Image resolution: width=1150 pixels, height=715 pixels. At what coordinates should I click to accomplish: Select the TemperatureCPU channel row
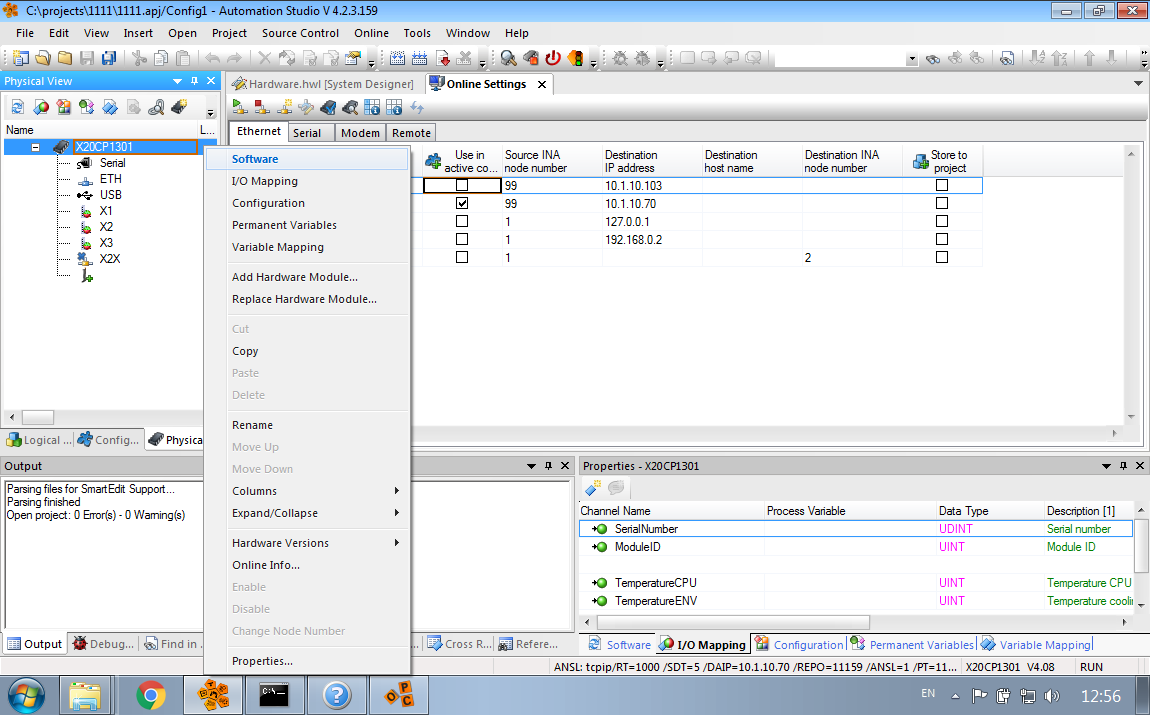pyautogui.click(x=856, y=583)
